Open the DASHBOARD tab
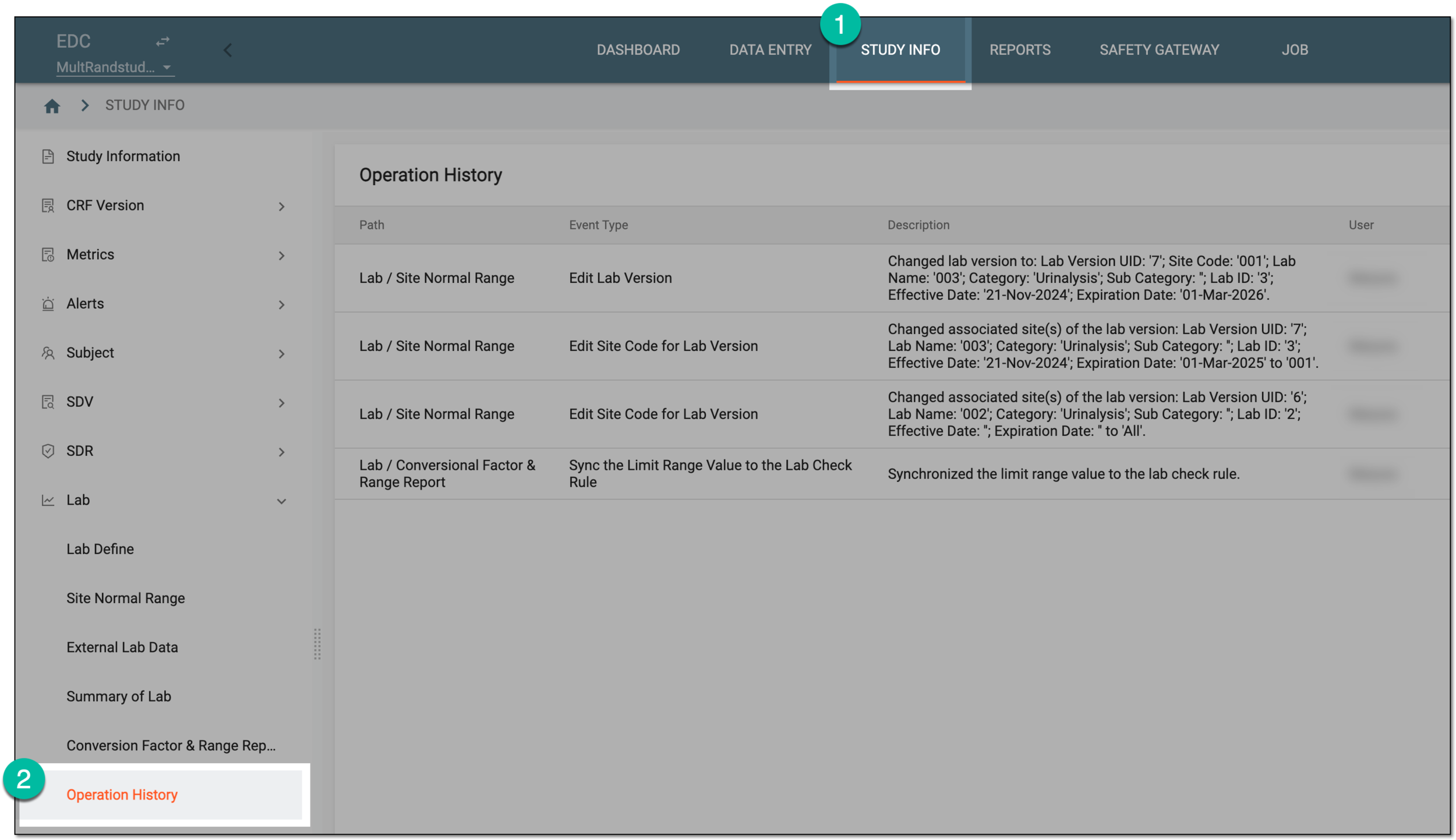The height and width of the screenshot is (840, 1456). [638, 50]
